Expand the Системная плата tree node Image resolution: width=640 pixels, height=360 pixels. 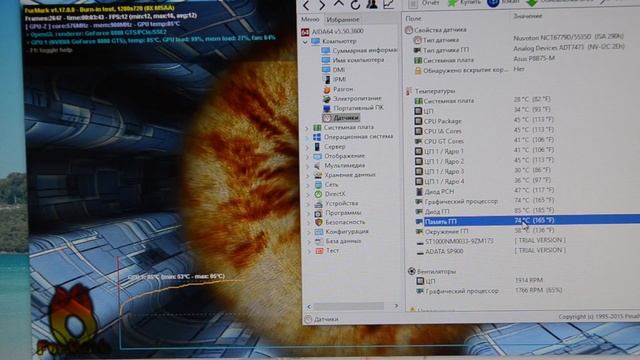coord(307,128)
